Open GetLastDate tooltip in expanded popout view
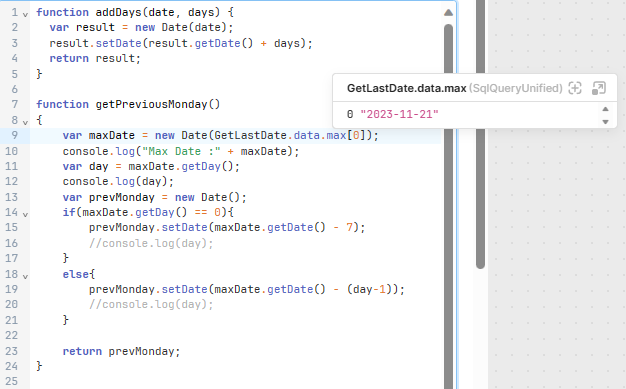 [x=599, y=88]
